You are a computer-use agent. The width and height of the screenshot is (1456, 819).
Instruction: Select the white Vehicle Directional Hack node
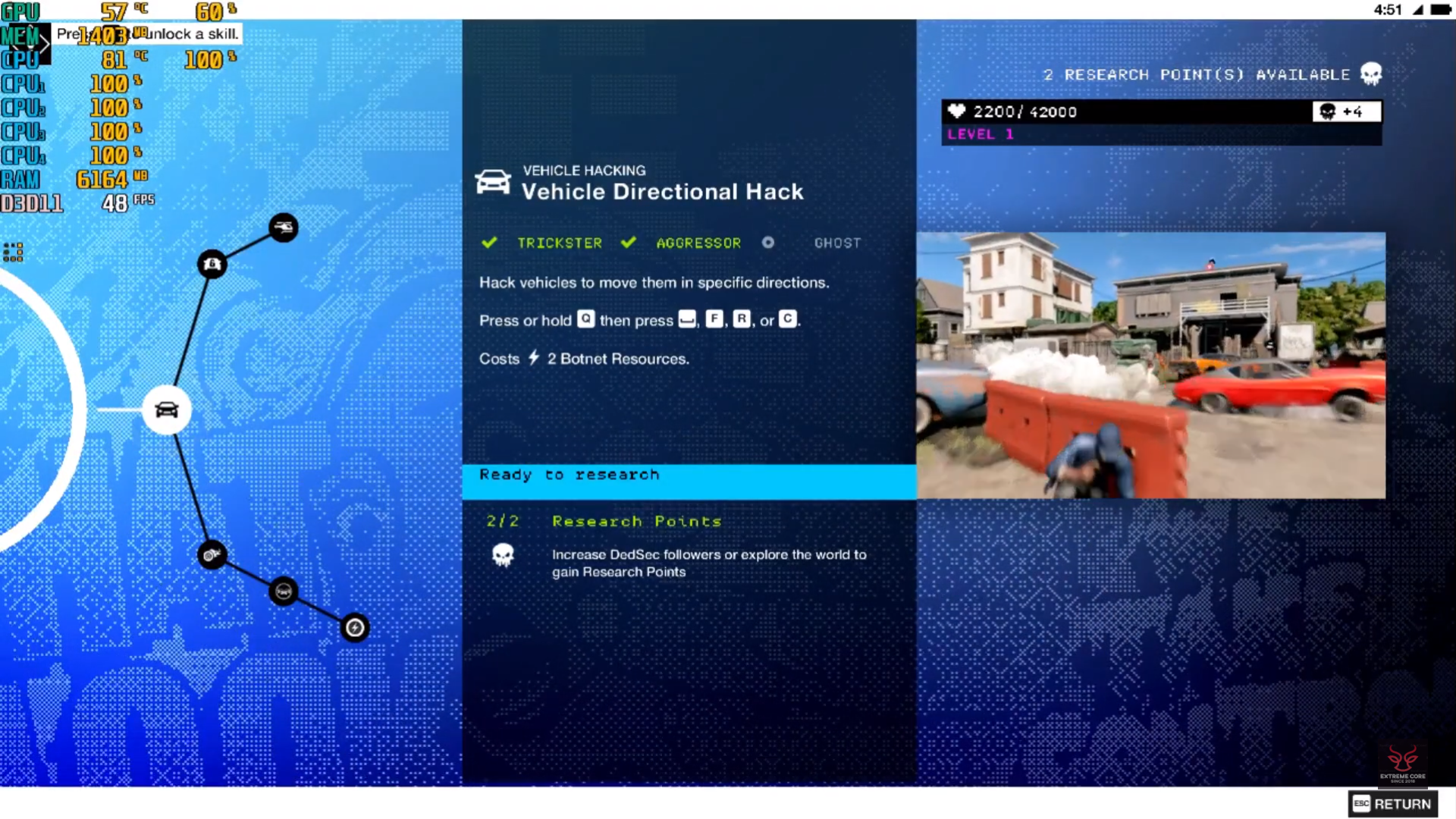(x=167, y=409)
